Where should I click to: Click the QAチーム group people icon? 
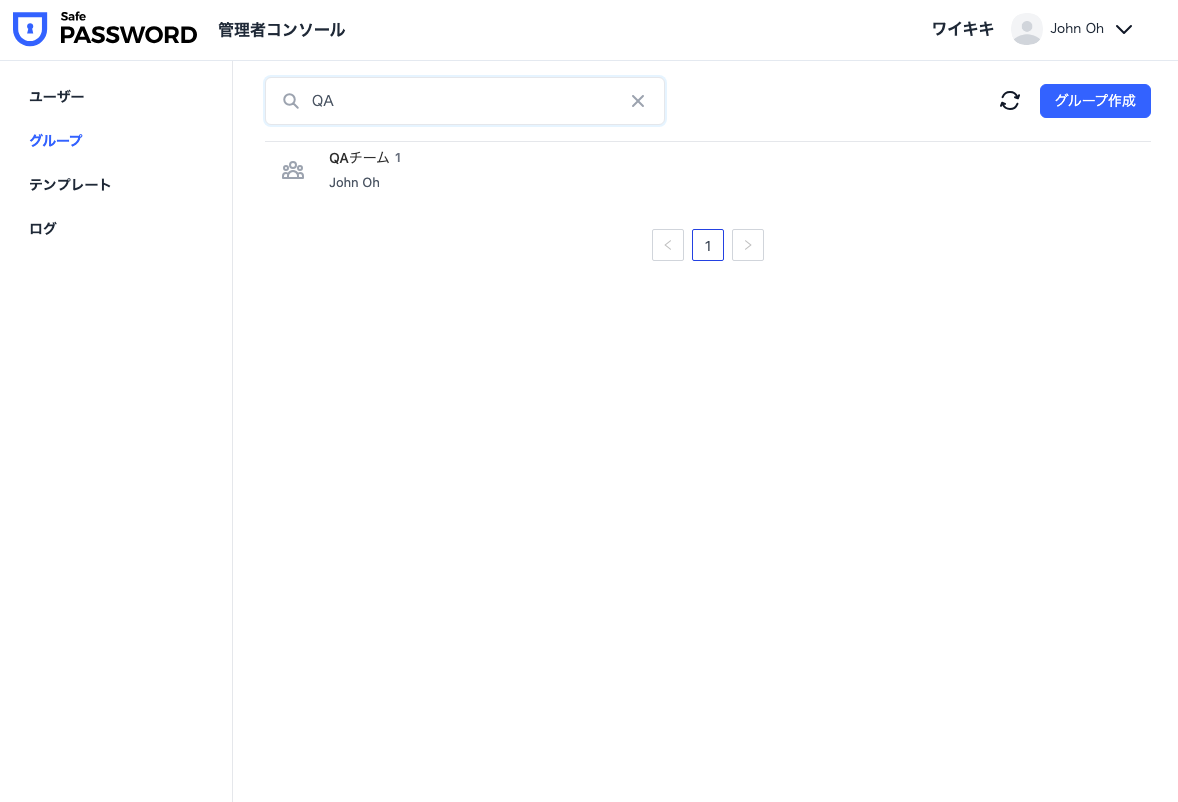(x=293, y=170)
